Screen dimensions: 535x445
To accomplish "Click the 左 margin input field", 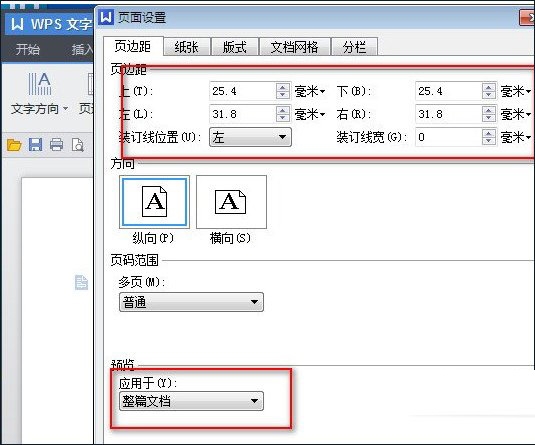I will 243,114.
